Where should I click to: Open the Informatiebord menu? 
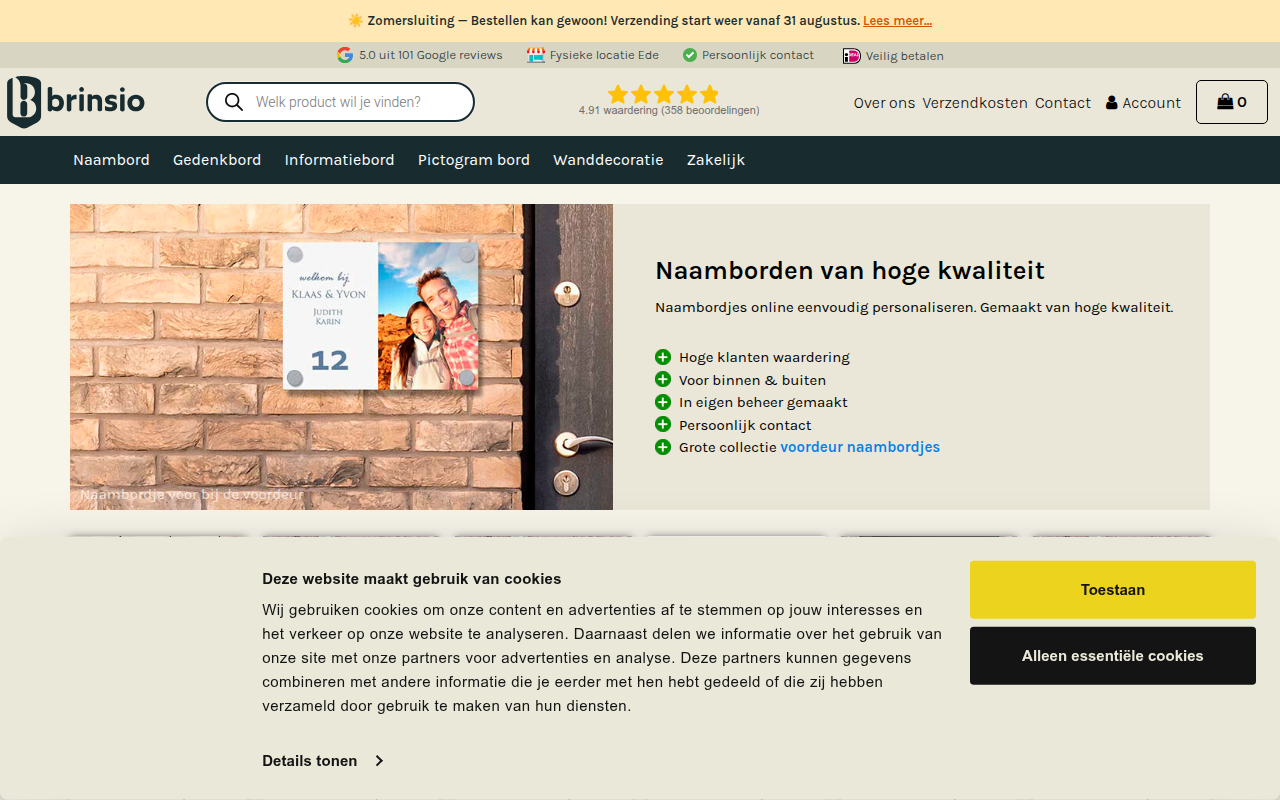click(339, 160)
